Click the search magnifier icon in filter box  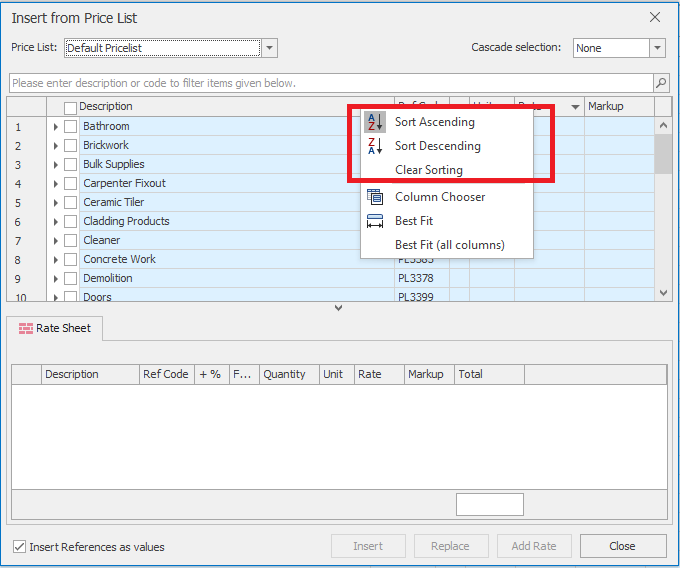(x=660, y=83)
